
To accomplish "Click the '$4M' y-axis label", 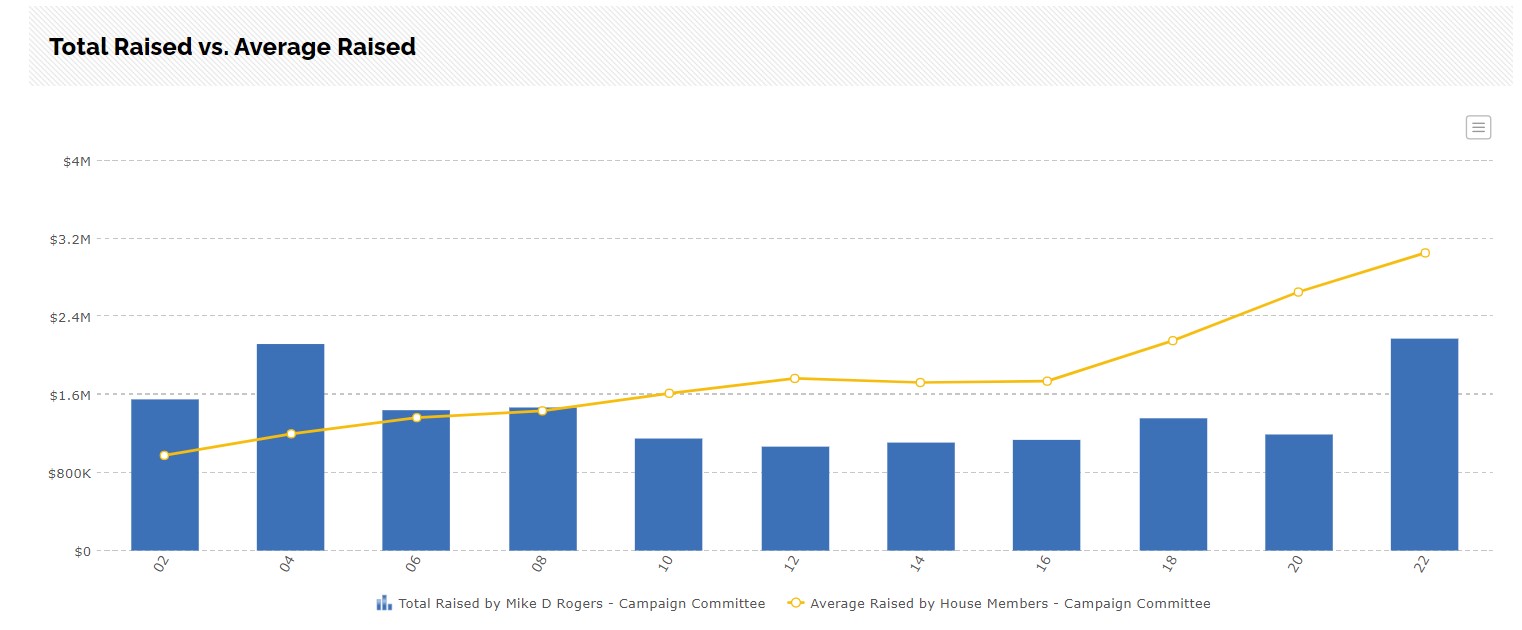I will [x=77, y=161].
